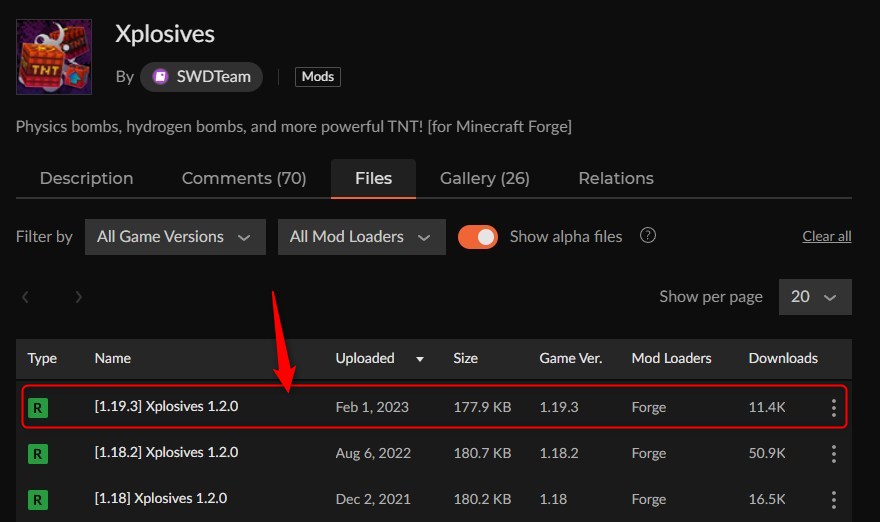The height and width of the screenshot is (522, 880).
Task: Click the 16.5K downloads value
Action: (x=767, y=500)
